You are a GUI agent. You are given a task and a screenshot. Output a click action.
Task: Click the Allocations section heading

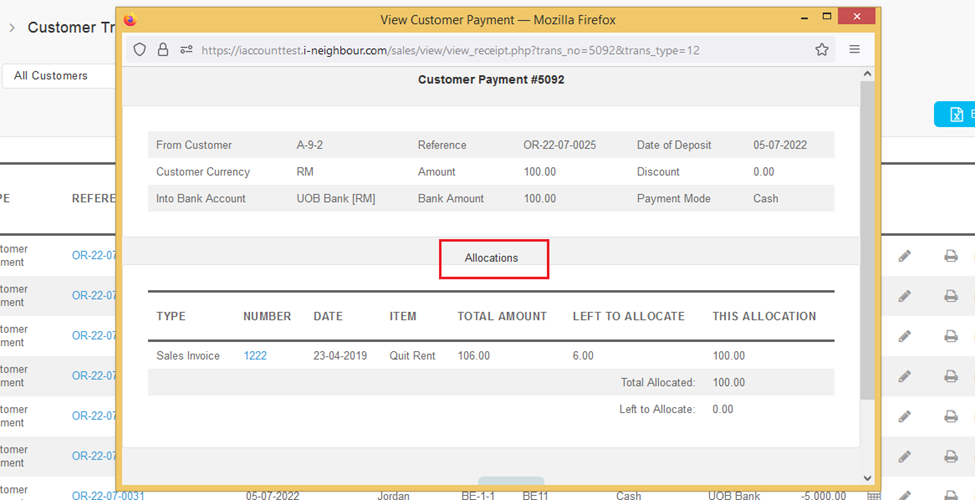492,258
